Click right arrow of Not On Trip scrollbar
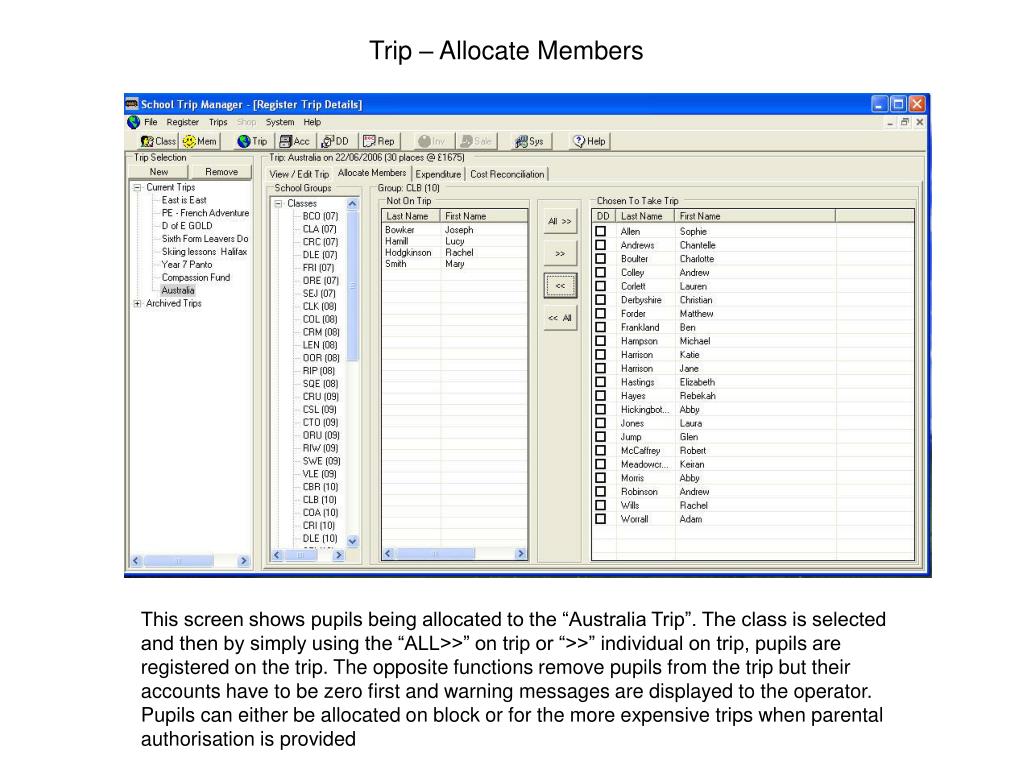Viewport: 1024px width, 768px height. coord(520,554)
